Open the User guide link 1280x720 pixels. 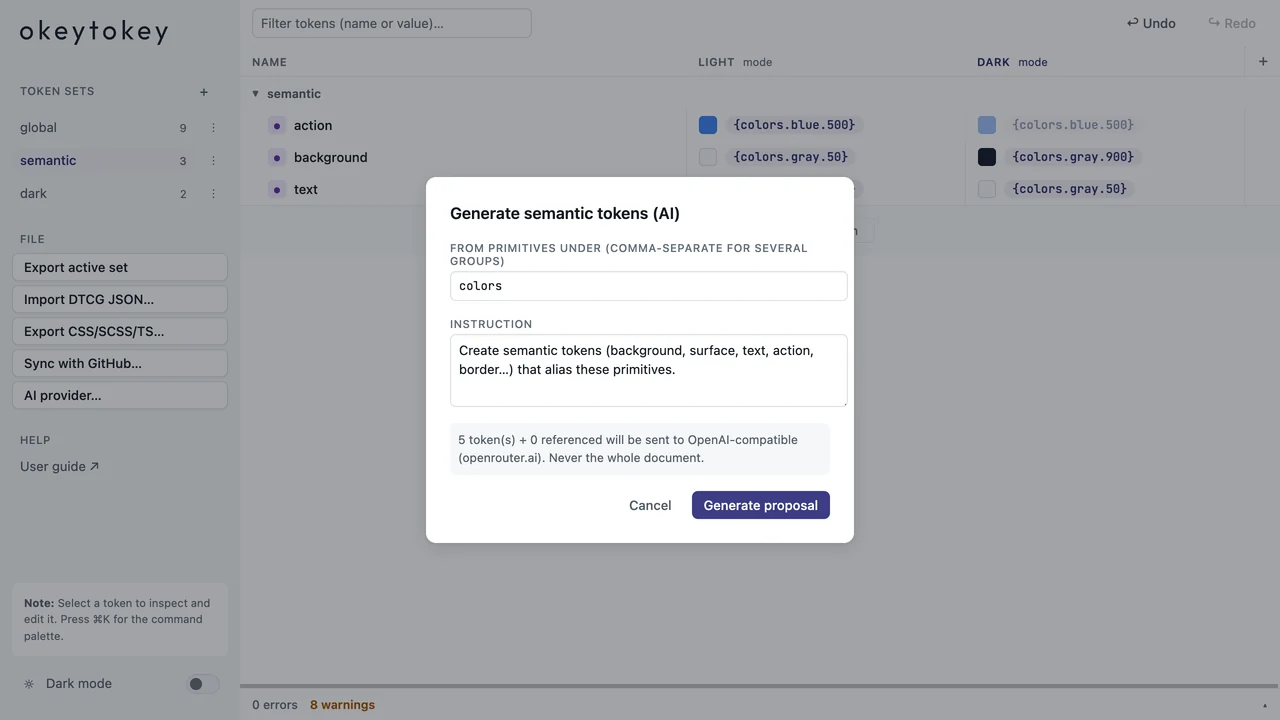pyautogui.click(x=59, y=466)
